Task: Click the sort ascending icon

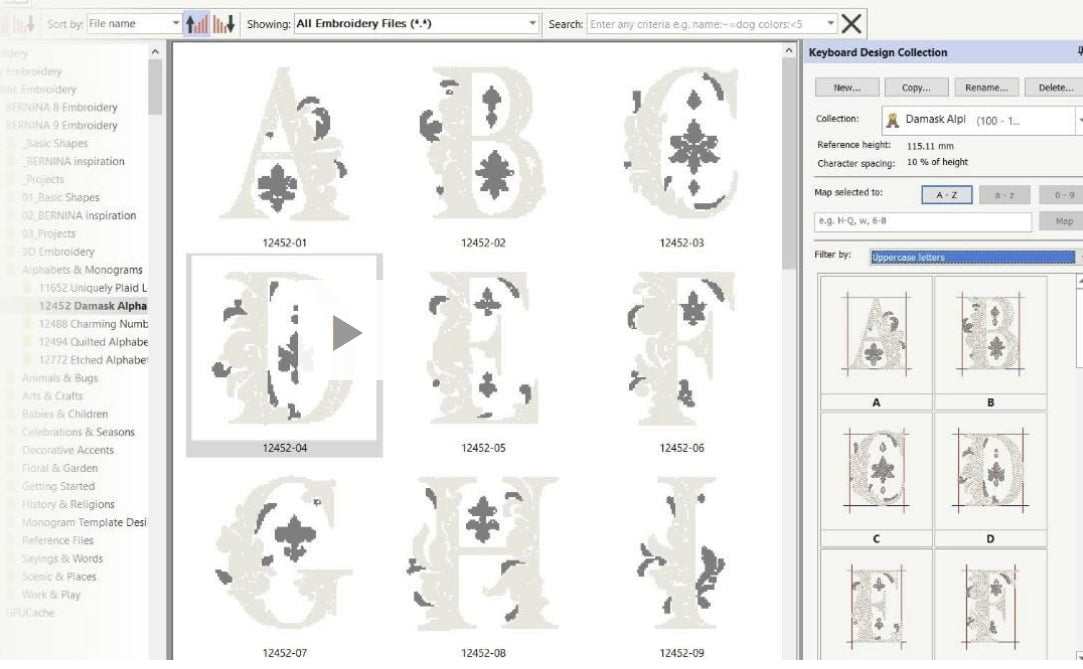Action: point(197,23)
